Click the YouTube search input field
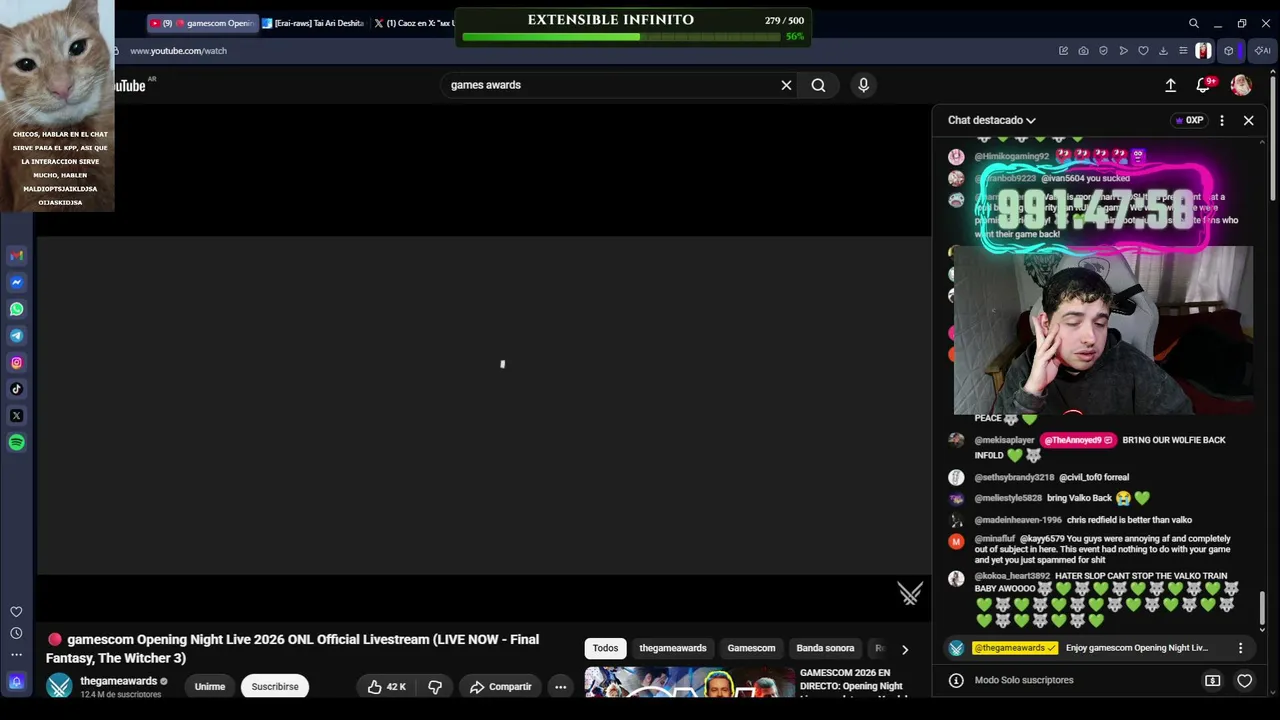Screen dimensions: 1280x720 pos(612,85)
